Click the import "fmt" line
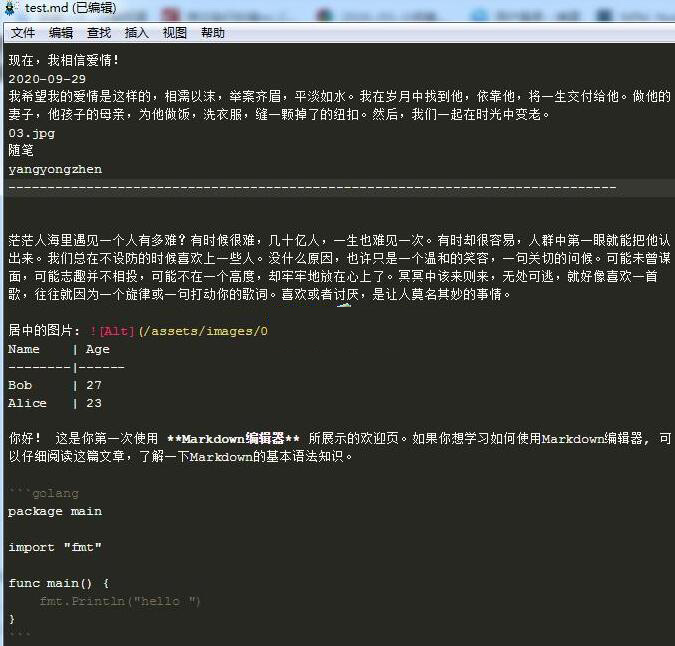Screen dimensions: 675x646 (x=55, y=547)
